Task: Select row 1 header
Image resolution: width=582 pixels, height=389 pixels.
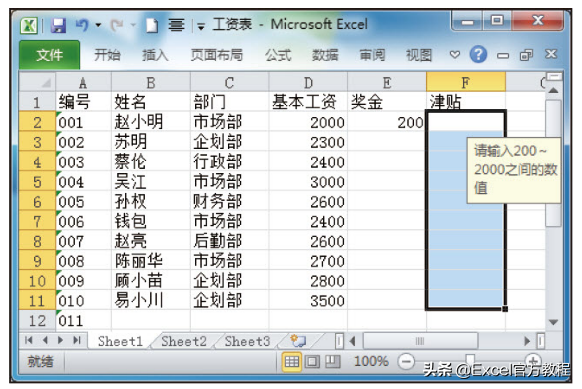Action: pyautogui.click(x=37, y=102)
